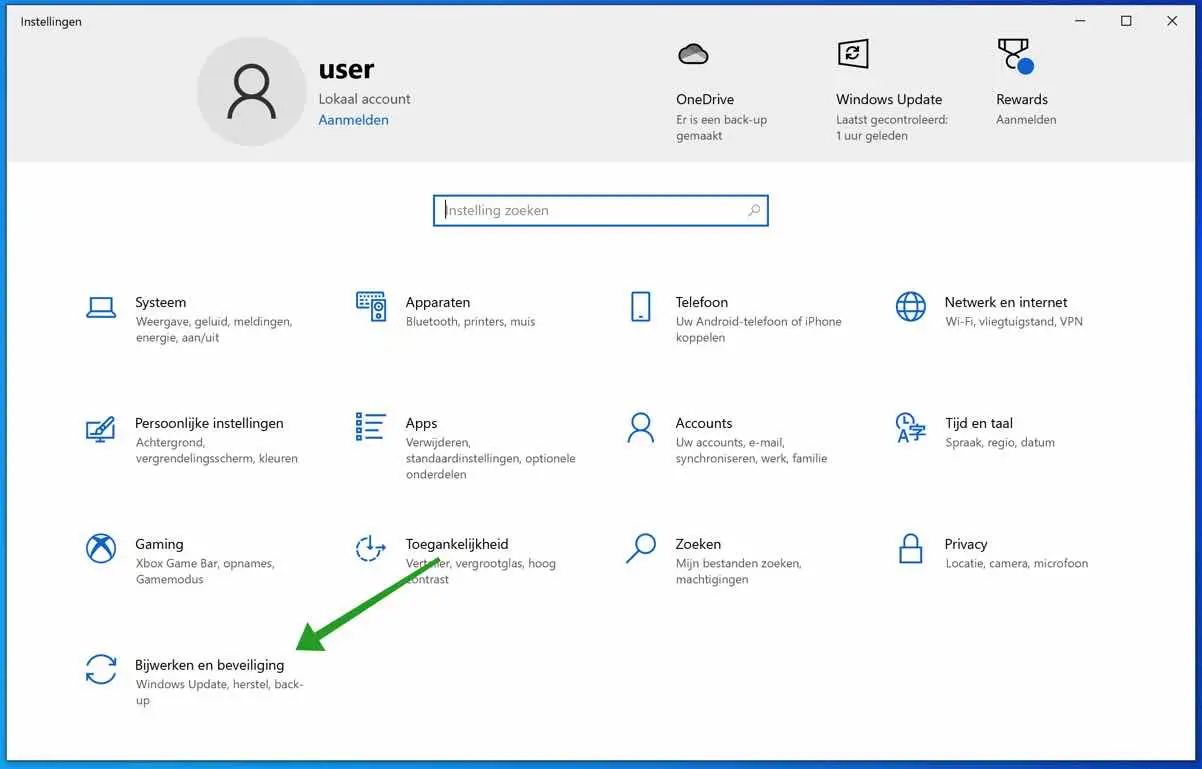Open the Persoonlijke instellingen title

[x=209, y=423]
